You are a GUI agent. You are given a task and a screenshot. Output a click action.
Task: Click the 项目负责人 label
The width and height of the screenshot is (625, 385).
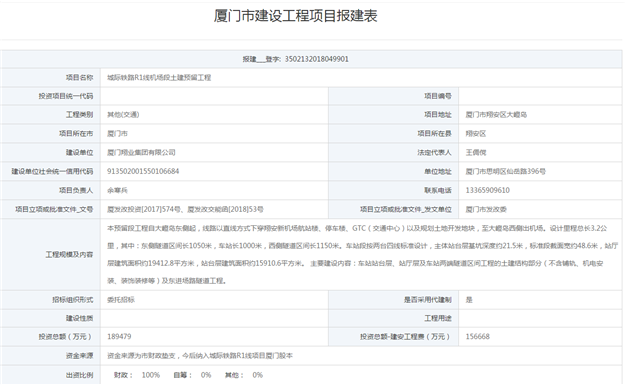[76, 191]
